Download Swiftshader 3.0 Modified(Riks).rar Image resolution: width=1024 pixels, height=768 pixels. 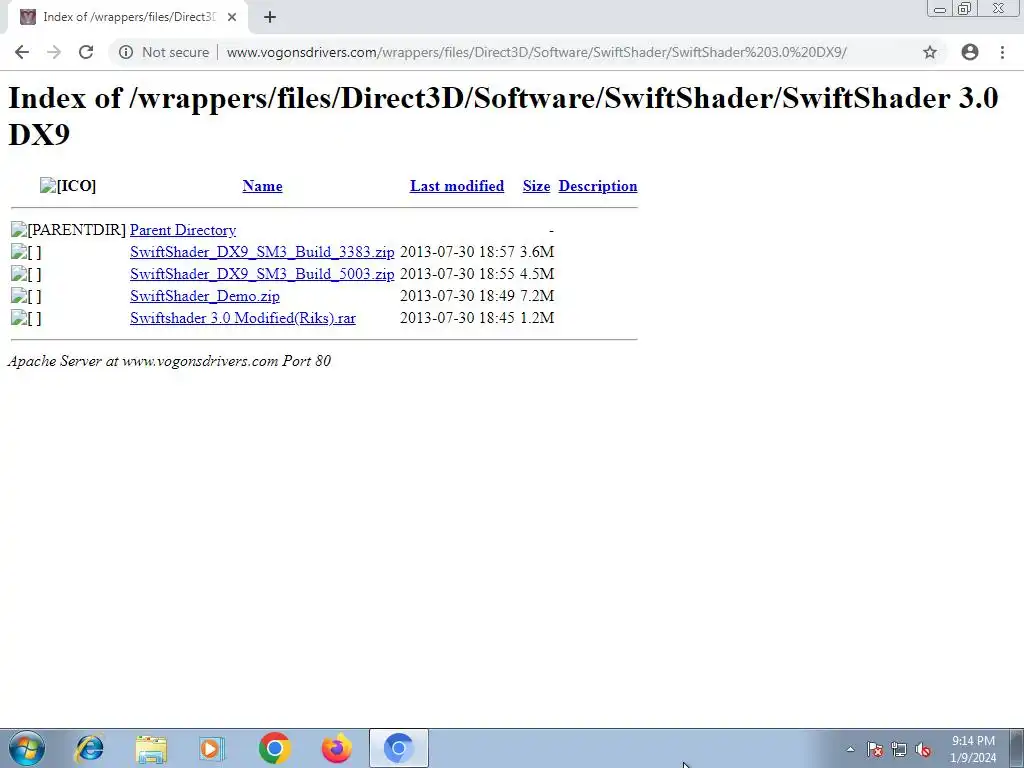click(x=243, y=318)
